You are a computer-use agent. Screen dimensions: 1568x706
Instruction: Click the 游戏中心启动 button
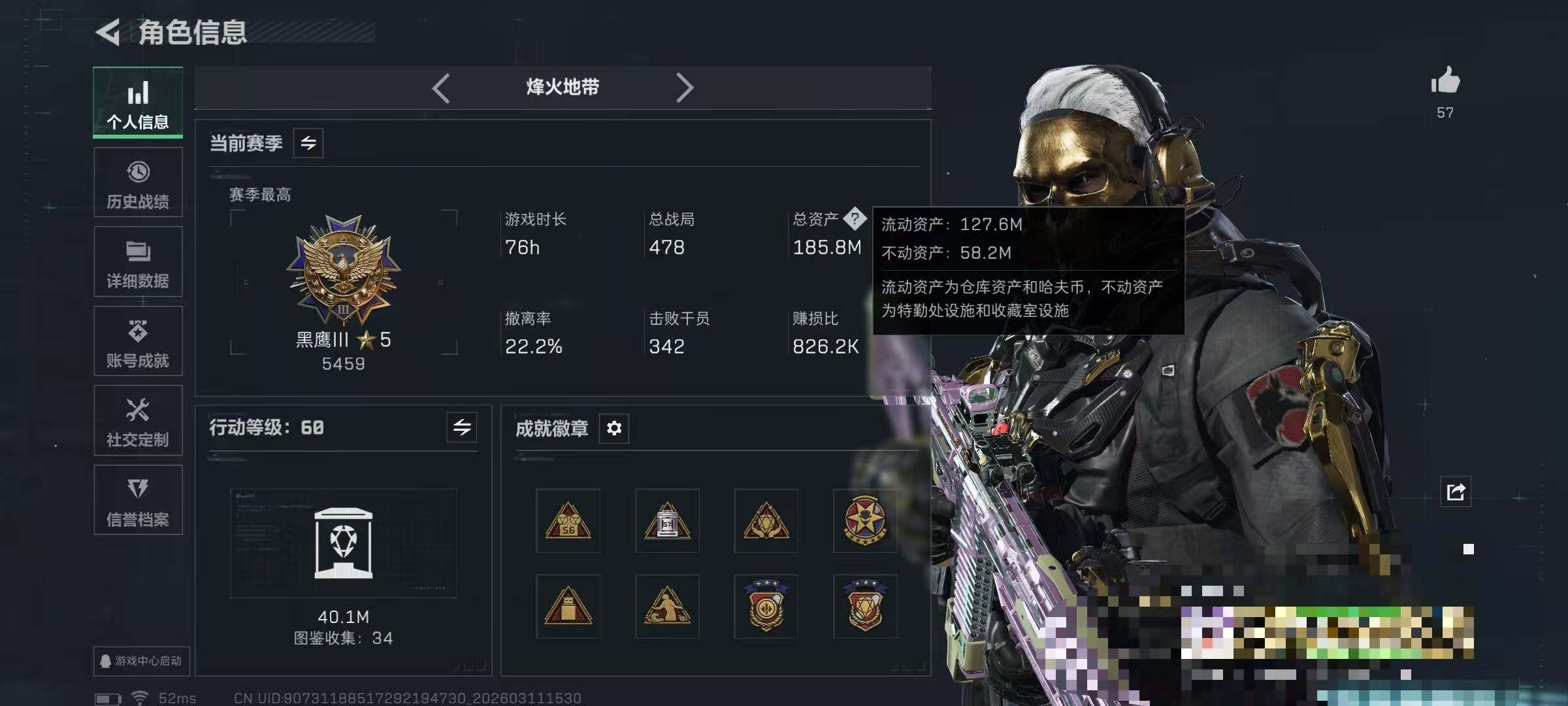(141, 661)
